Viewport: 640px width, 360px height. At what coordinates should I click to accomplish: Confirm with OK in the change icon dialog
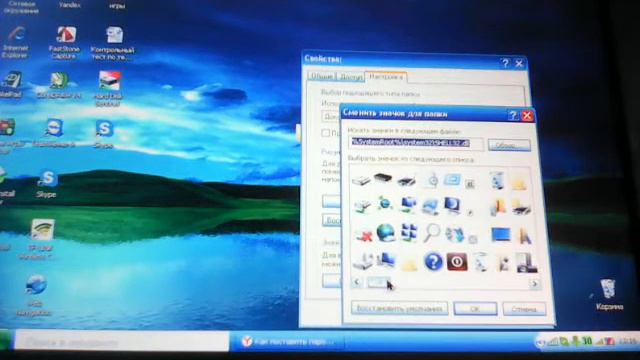(475, 309)
